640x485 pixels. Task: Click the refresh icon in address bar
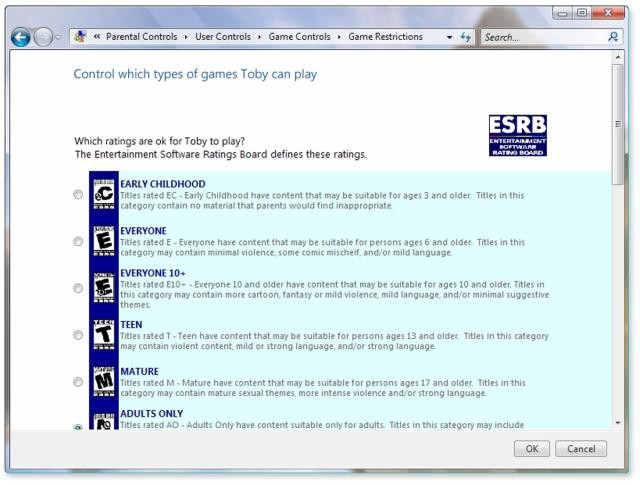click(x=466, y=37)
